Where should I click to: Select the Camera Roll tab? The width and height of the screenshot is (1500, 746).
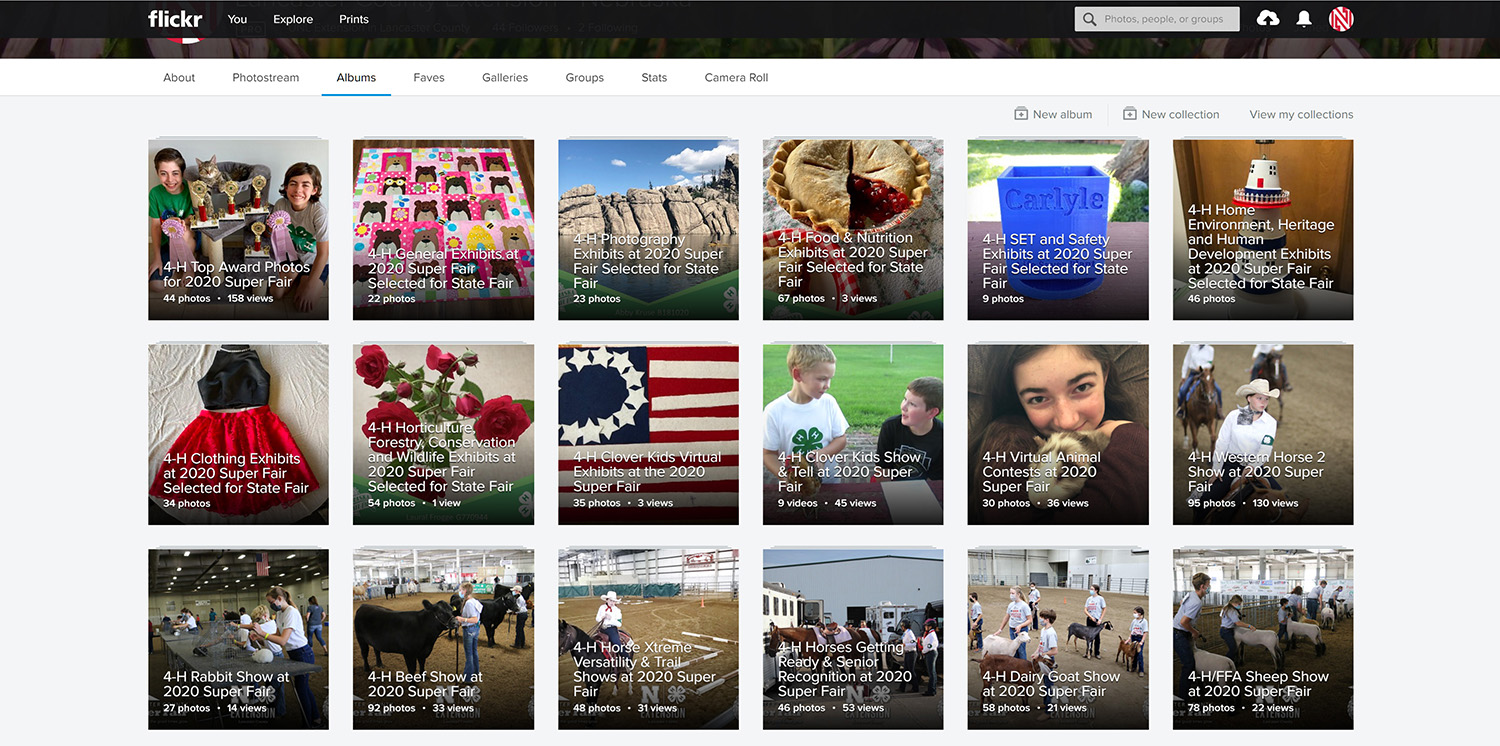[736, 77]
